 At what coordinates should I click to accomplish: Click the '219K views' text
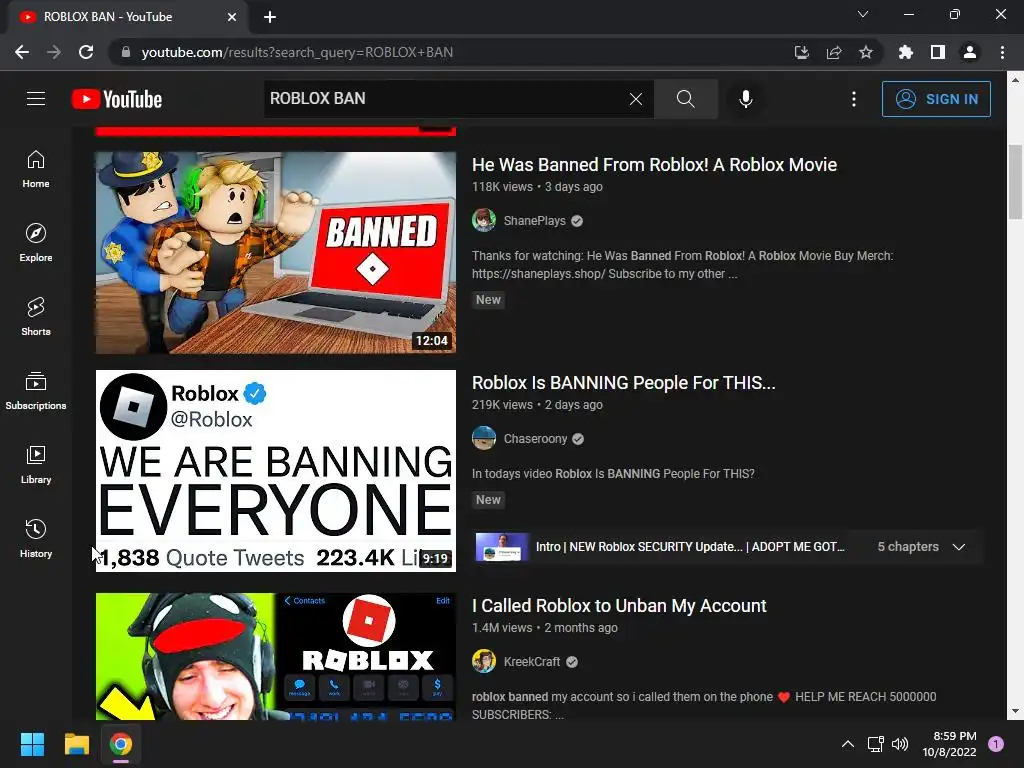click(502, 405)
